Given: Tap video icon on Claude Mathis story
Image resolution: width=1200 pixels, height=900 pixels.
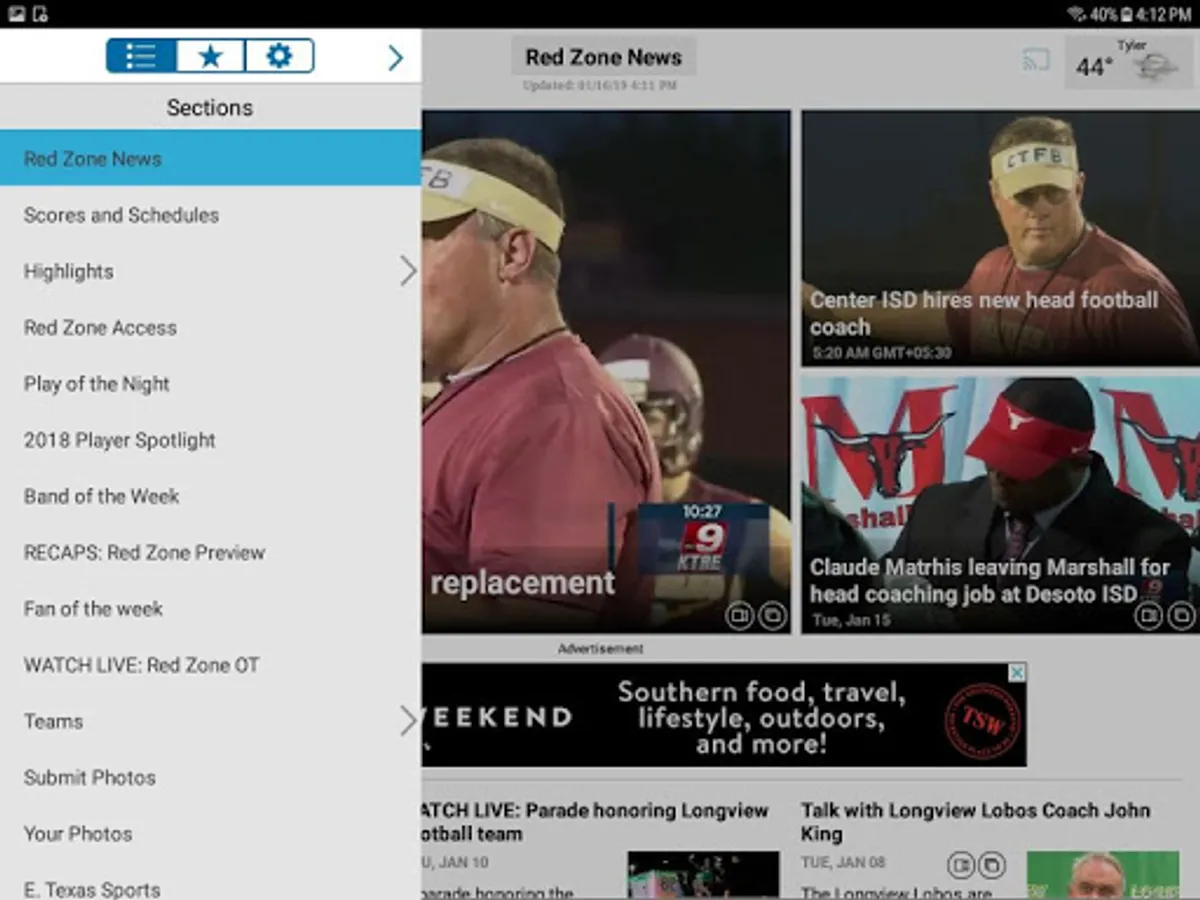Looking at the screenshot, I should pyautogui.click(x=1148, y=615).
